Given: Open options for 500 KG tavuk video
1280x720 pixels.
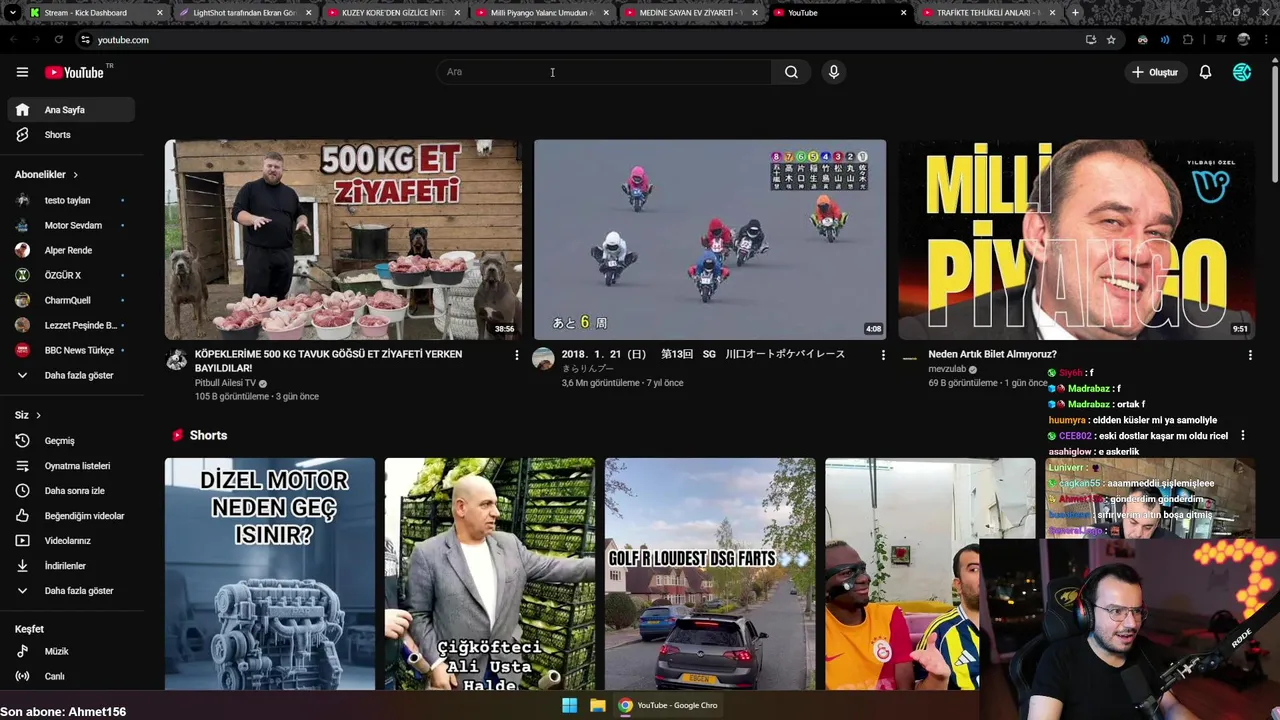Looking at the screenshot, I should tap(517, 355).
